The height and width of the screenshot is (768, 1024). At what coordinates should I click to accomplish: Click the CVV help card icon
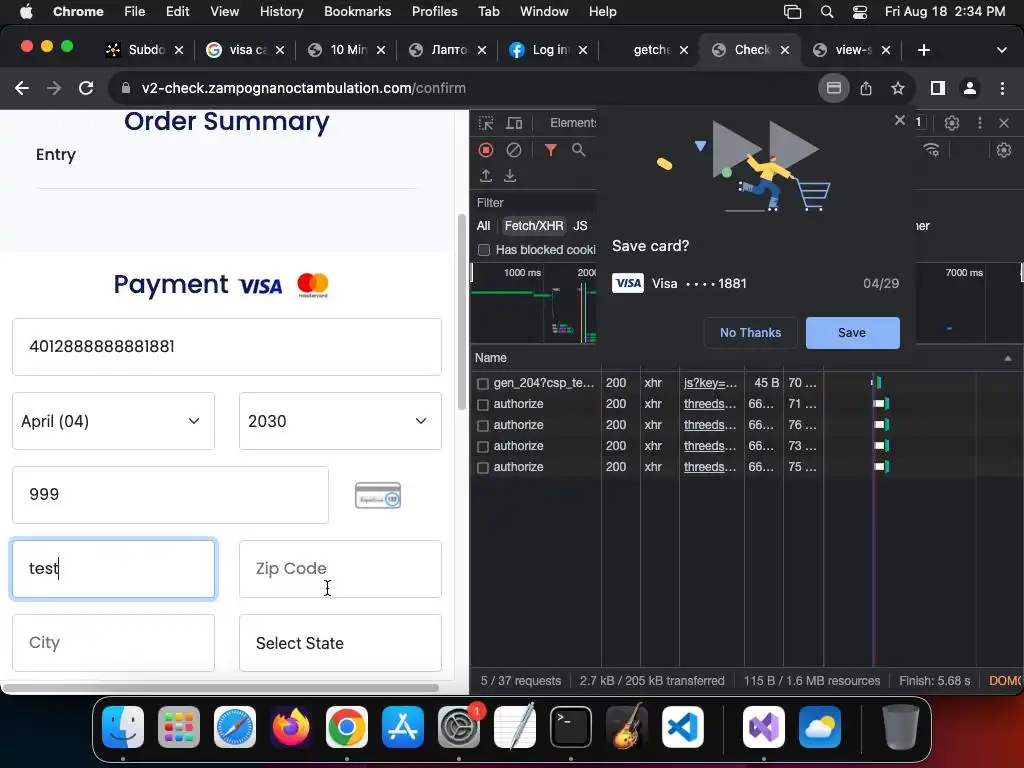coord(377,496)
